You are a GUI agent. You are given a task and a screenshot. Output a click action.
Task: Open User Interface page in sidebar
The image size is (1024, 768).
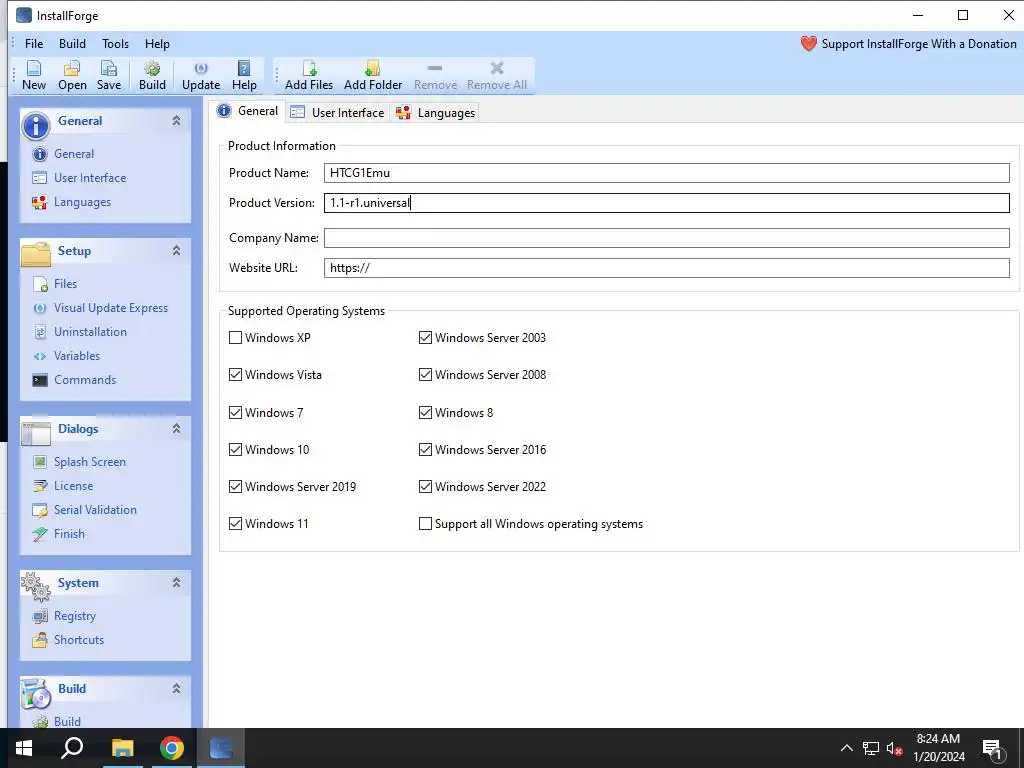[x=90, y=178]
